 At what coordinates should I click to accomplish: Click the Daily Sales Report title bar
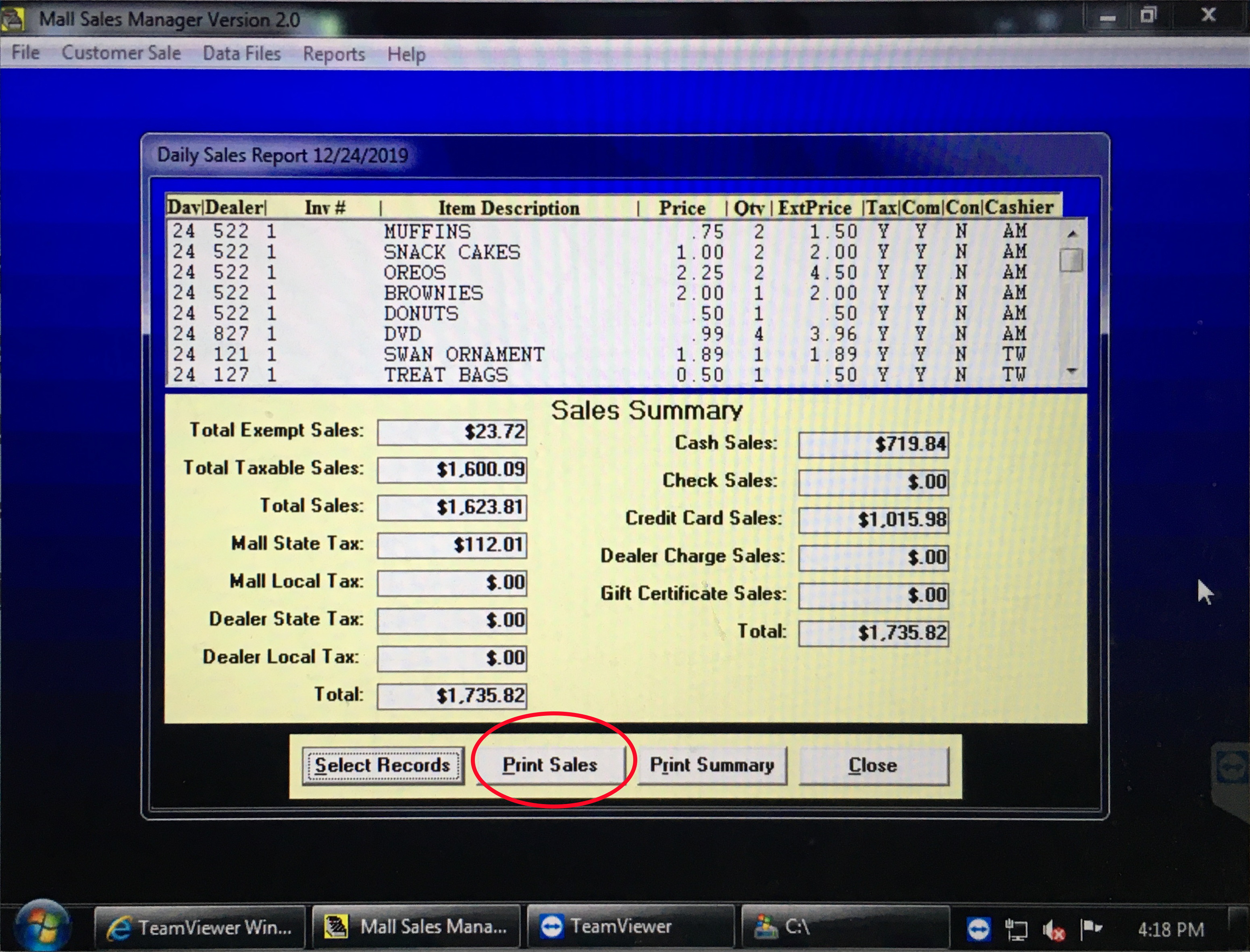click(624, 155)
